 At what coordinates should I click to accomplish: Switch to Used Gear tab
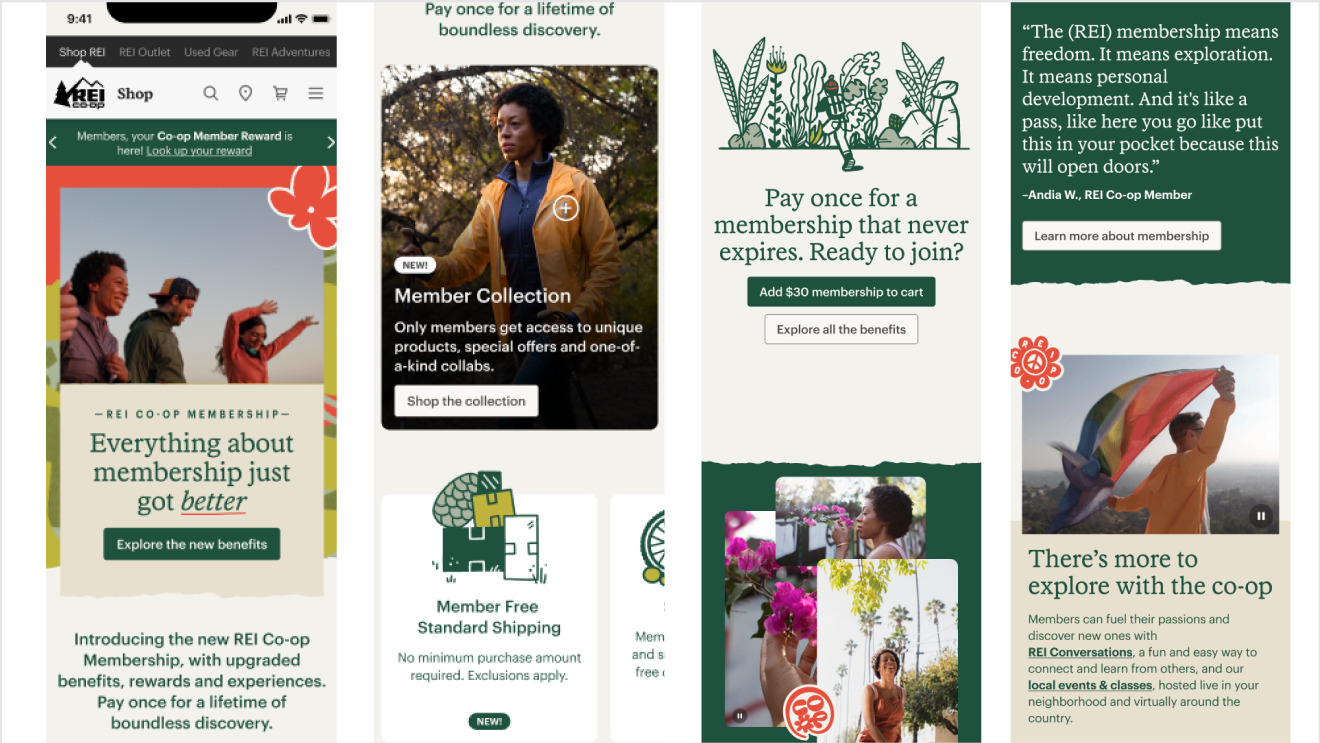211,52
